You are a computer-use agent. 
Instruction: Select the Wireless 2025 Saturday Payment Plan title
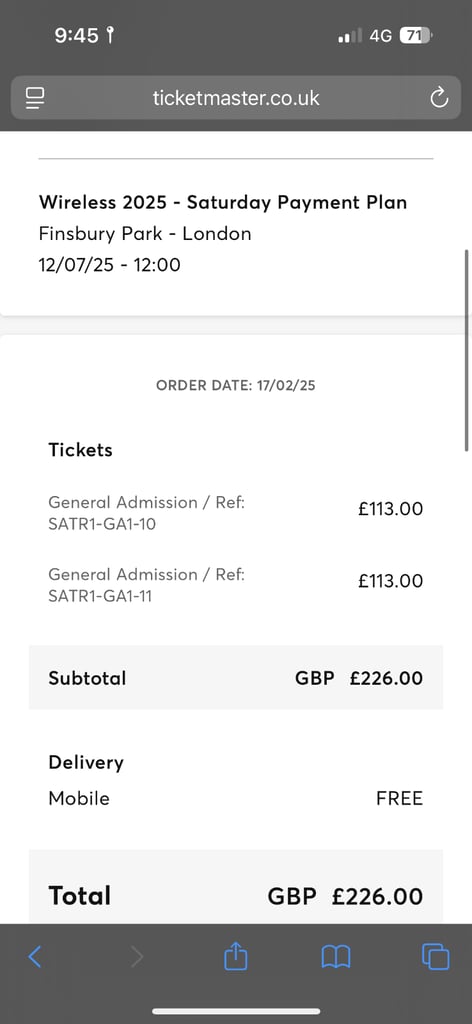pyautogui.click(x=223, y=202)
